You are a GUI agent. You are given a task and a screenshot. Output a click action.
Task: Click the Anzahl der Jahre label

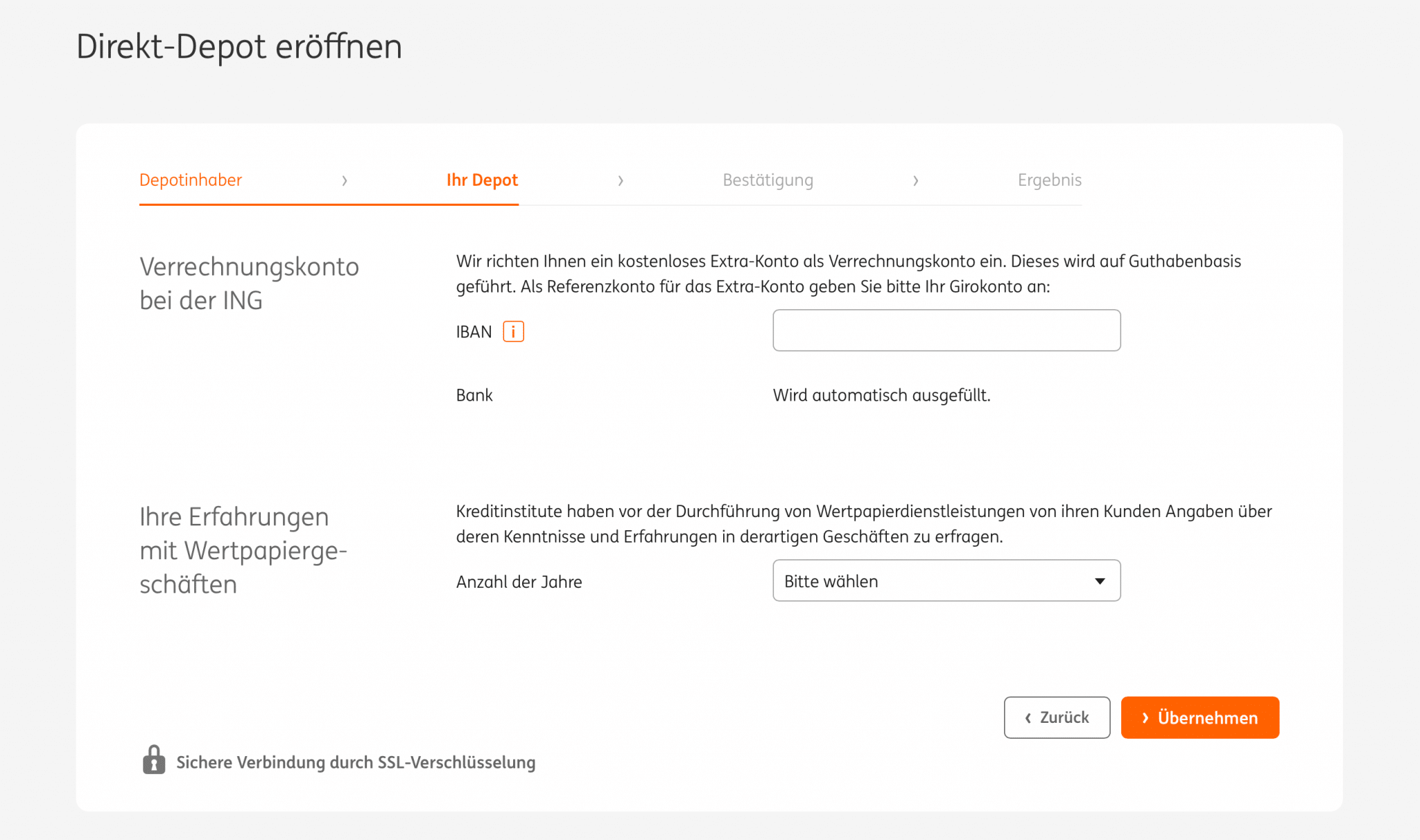(519, 582)
